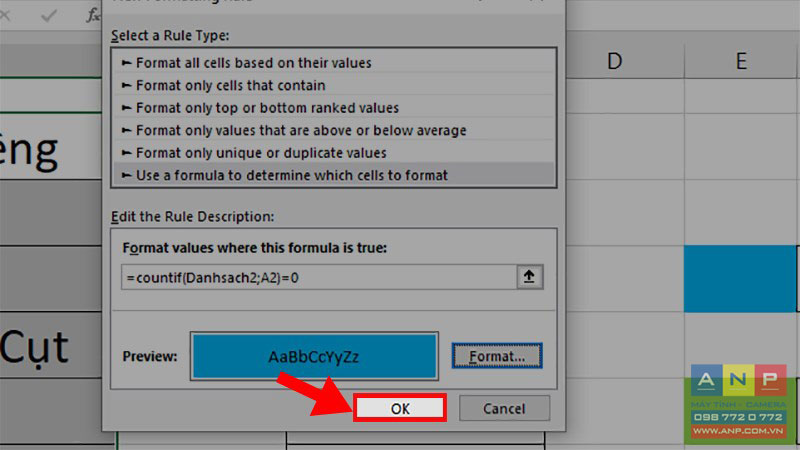Click the cell containing 'Cụt' text

[x=51, y=345]
